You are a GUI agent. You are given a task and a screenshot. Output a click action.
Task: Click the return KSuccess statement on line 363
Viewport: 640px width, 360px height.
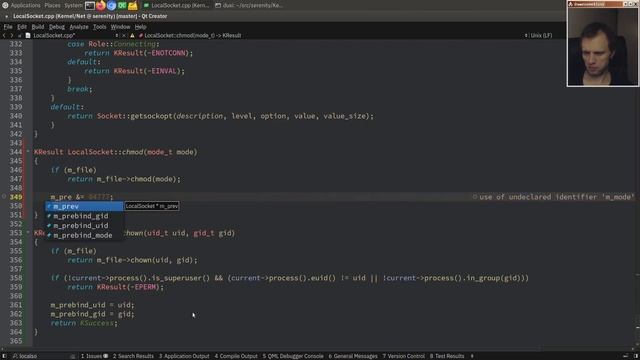[84, 323]
